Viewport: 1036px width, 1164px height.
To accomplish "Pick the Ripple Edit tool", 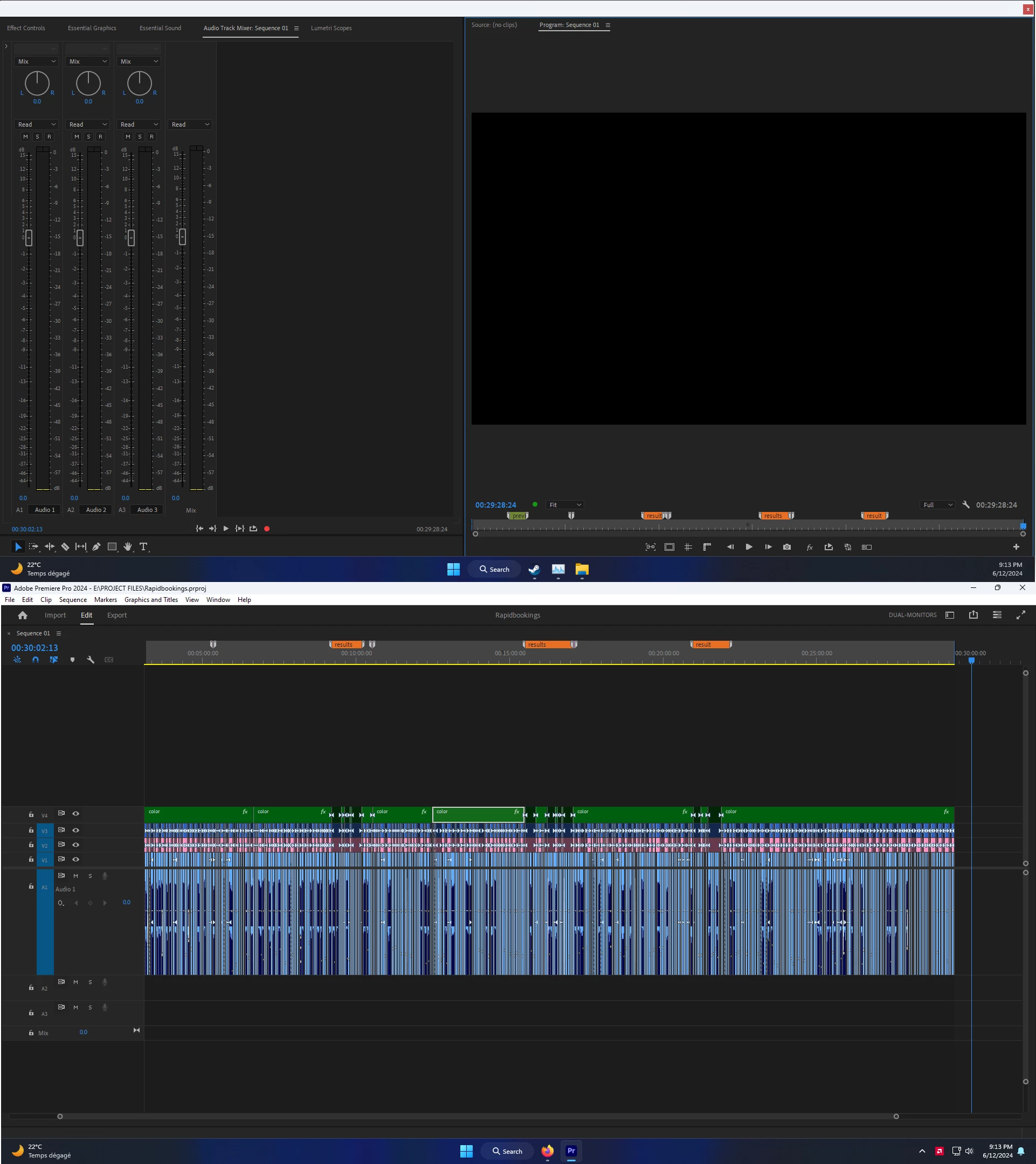I will coord(50,546).
